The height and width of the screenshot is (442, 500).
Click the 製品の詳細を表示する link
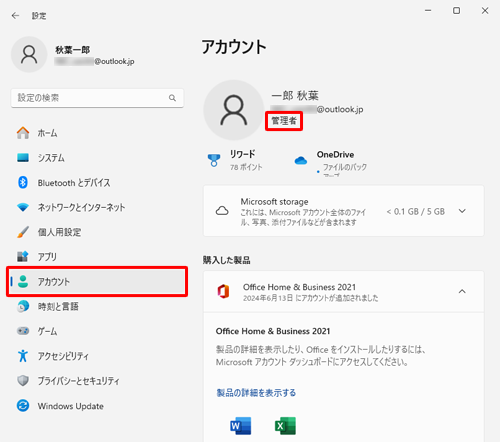pos(256,393)
